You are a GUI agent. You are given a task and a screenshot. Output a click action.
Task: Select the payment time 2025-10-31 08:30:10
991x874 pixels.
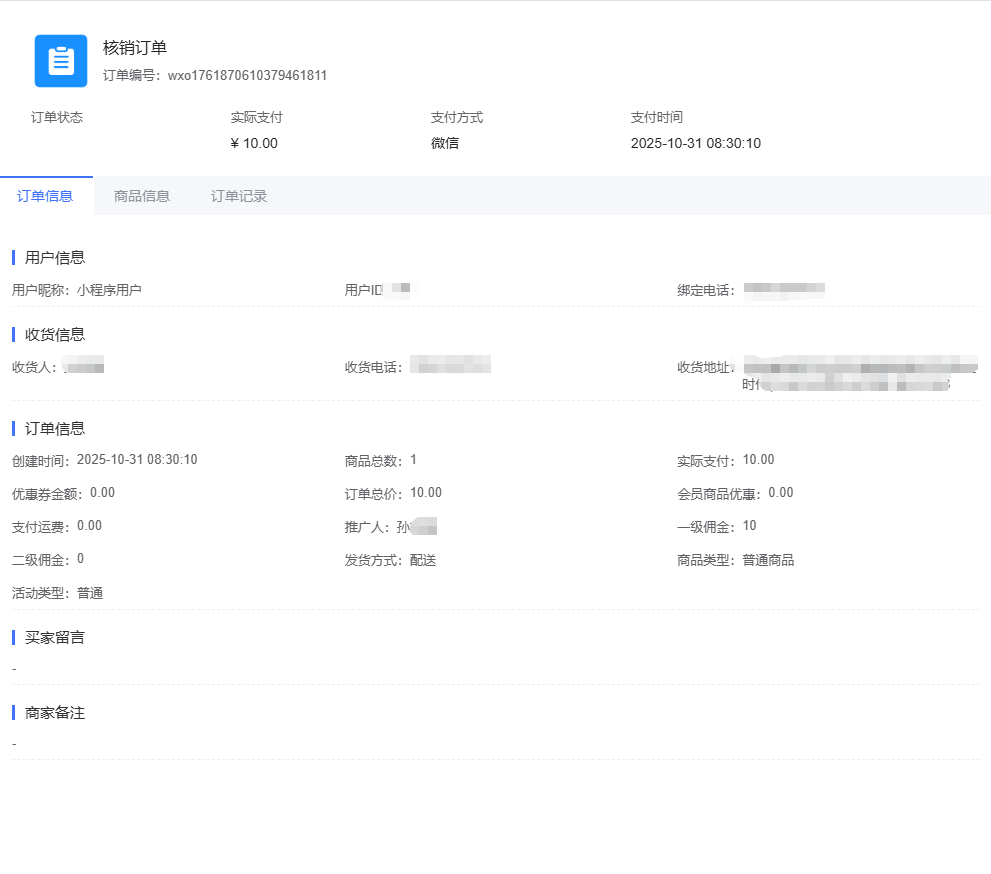coord(696,143)
